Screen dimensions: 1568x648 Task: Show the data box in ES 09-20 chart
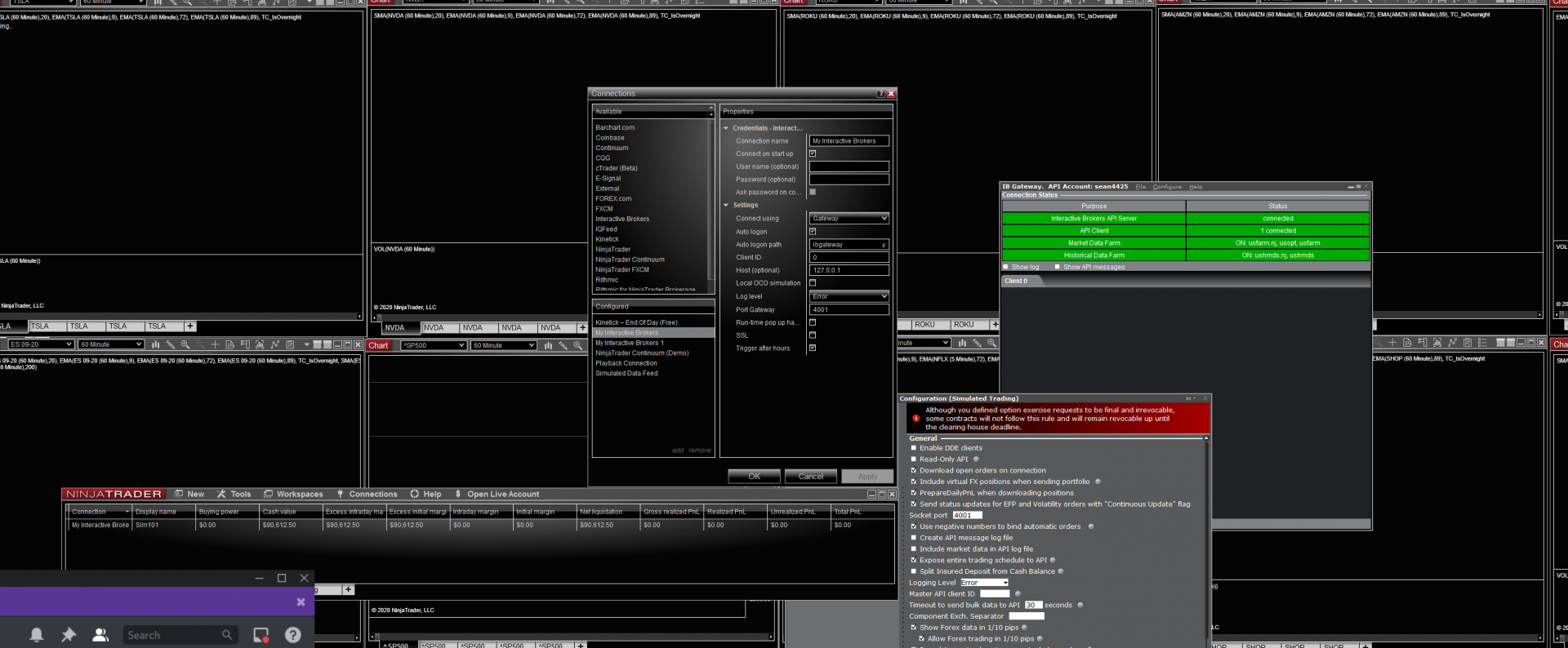pyautogui.click(x=230, y=344)
